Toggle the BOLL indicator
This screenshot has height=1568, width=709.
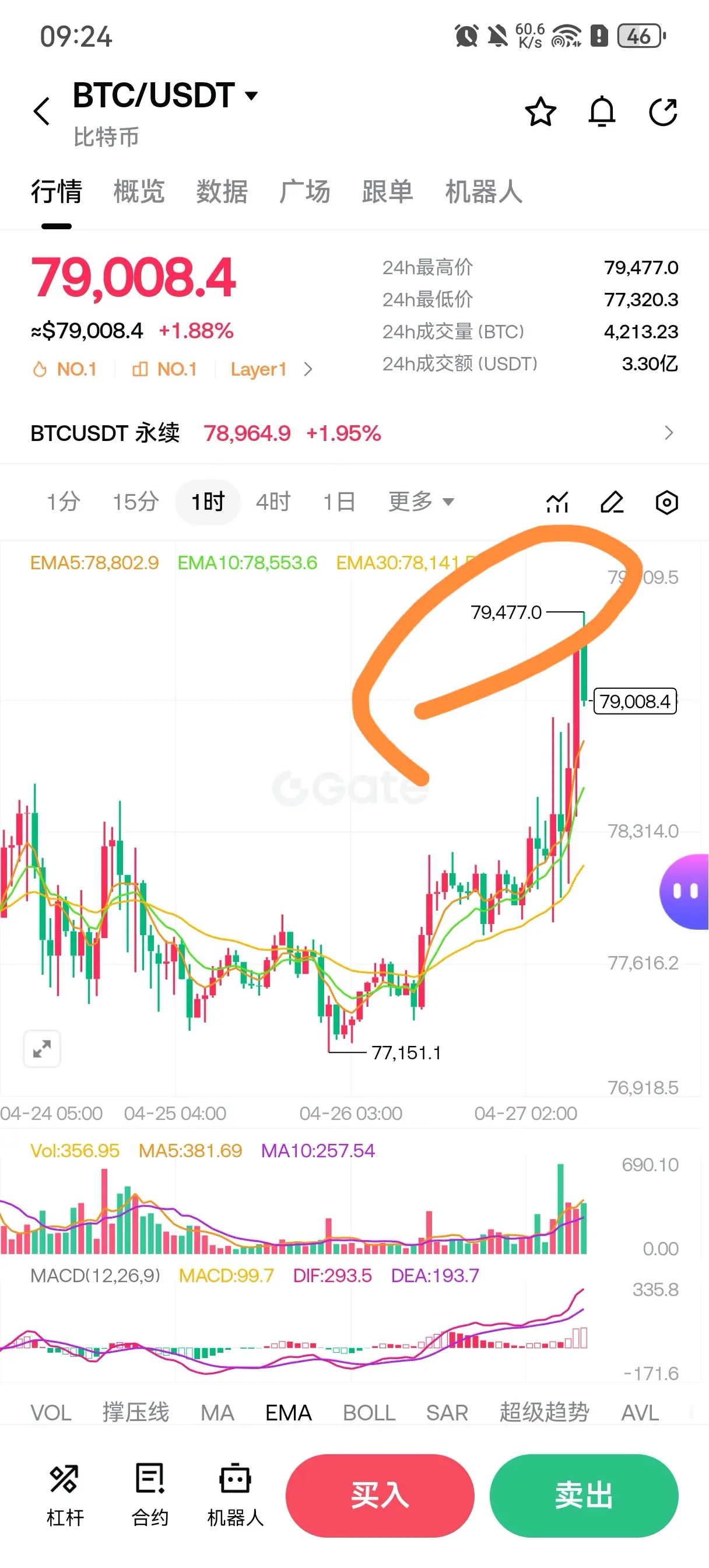click(x=369, y=1412)
